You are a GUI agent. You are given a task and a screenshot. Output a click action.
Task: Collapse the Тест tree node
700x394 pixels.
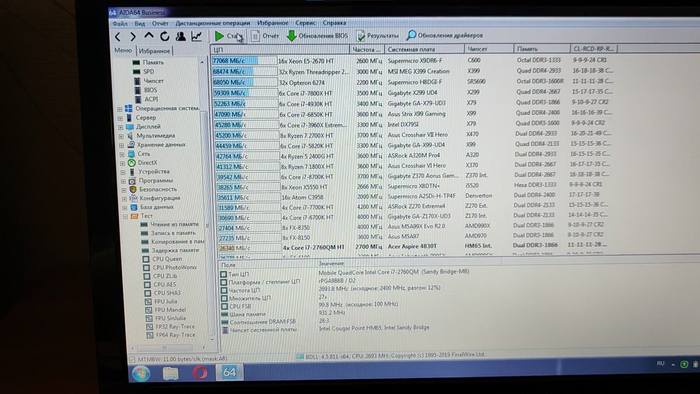(x=125, y=216)
